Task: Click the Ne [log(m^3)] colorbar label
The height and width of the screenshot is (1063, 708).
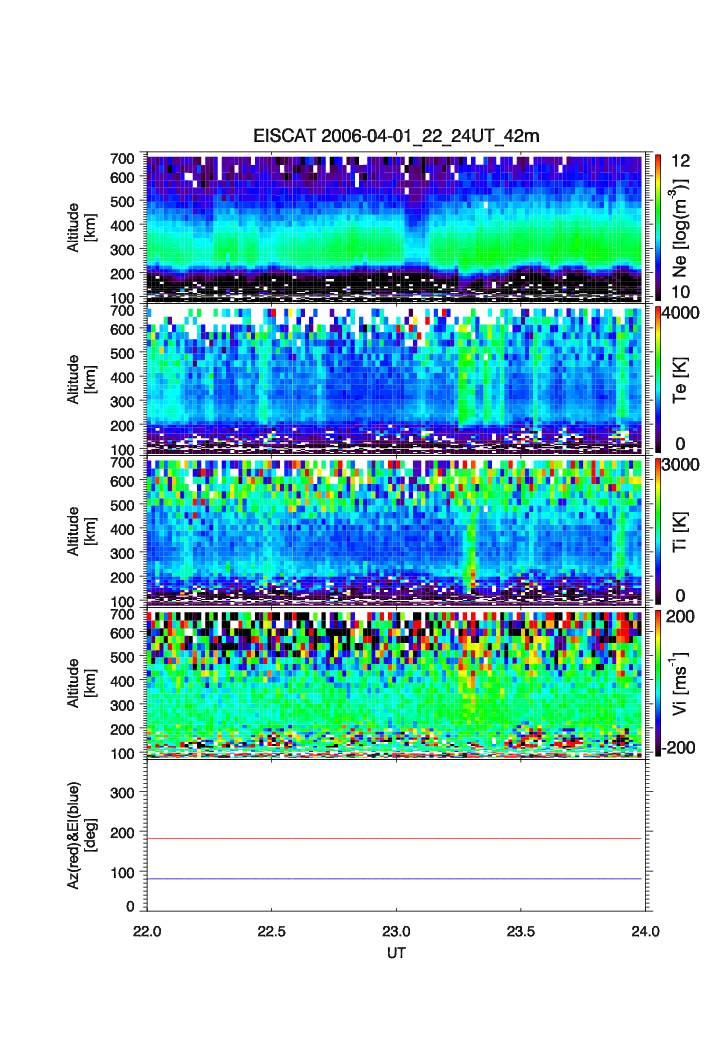Action: (x=682, y=227)
